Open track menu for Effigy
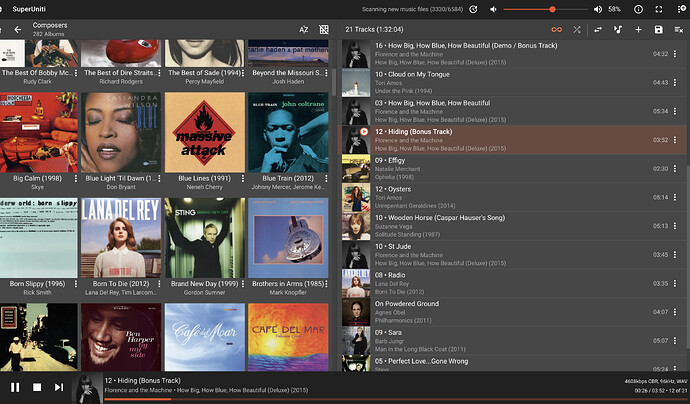The image size is (690, 404). 675,169
